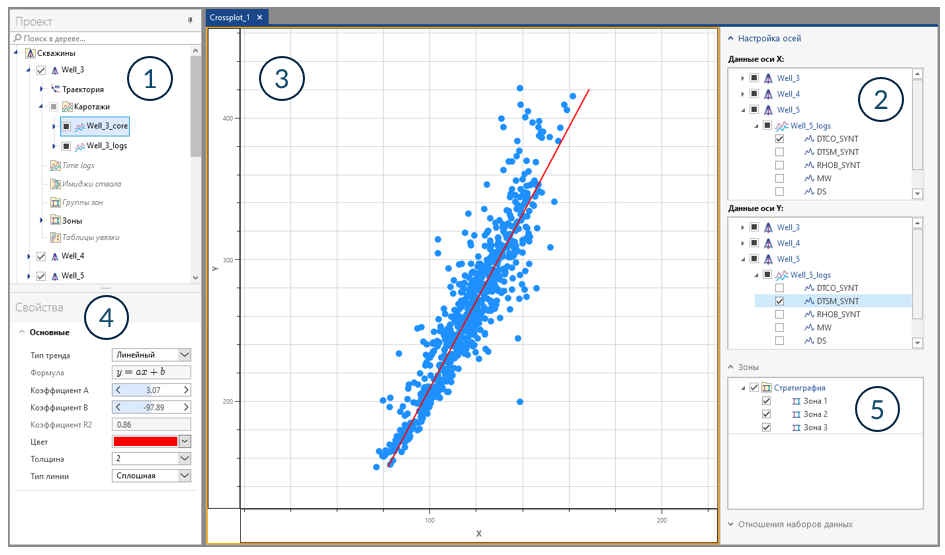Click the project tree search field
945x555 pixels.
pyautogui.click(x=105, y=38)
